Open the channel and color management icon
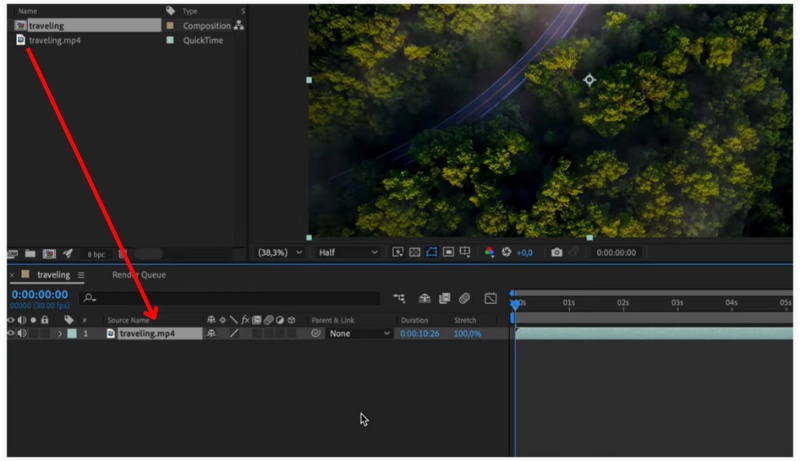 pos(490,253)
